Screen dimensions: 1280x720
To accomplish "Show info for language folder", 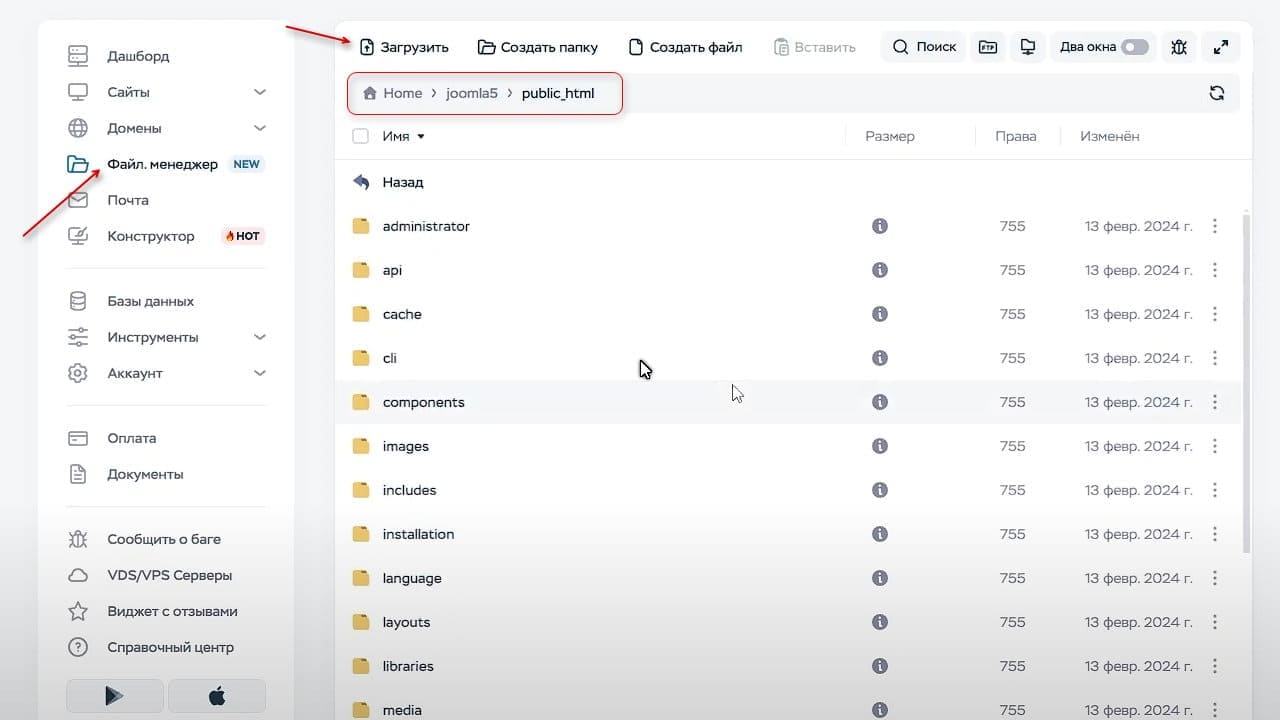I will [880, 578].
